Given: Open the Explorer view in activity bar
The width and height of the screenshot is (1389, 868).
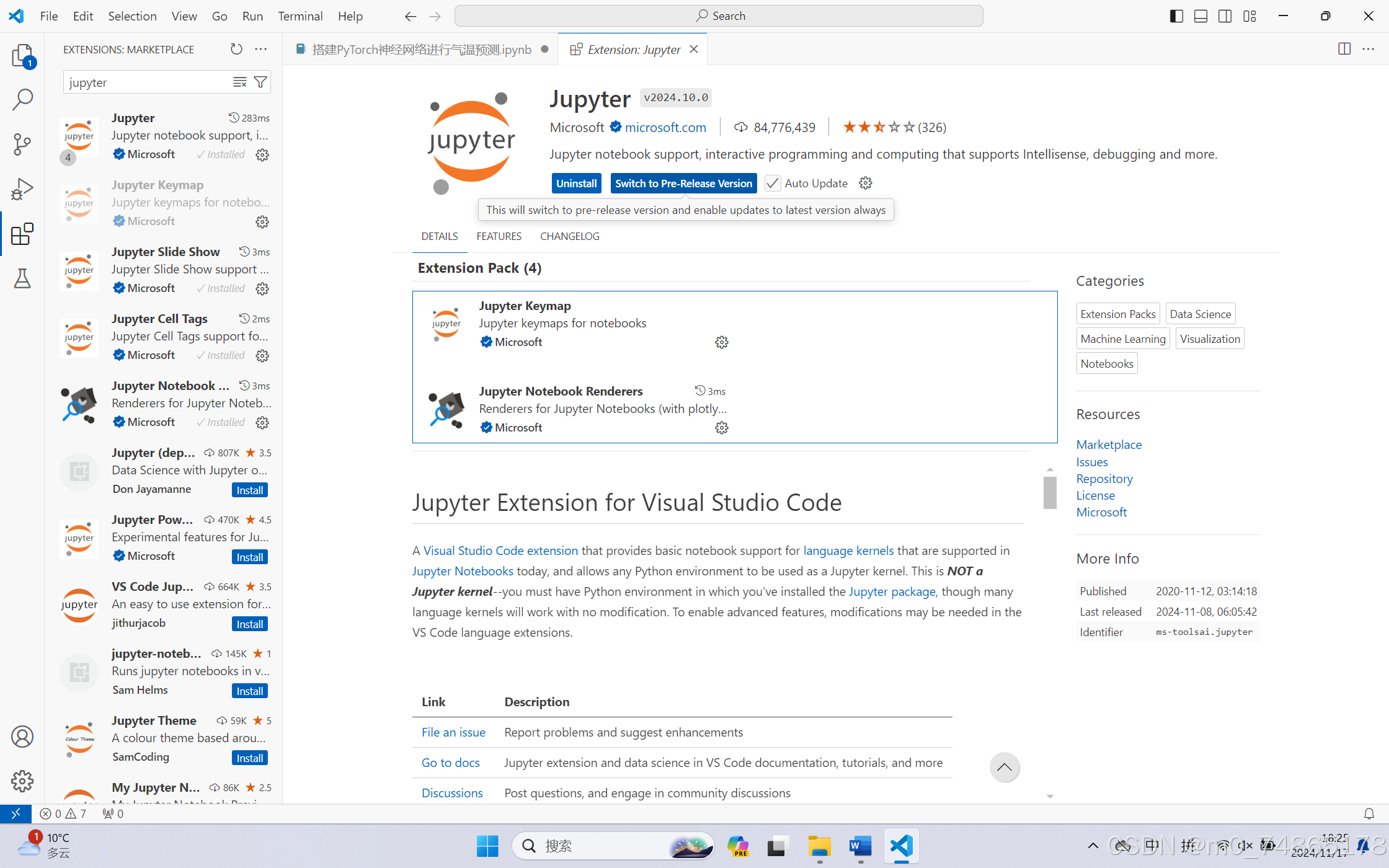Looking at the screenshot, I should coord(22,56).
